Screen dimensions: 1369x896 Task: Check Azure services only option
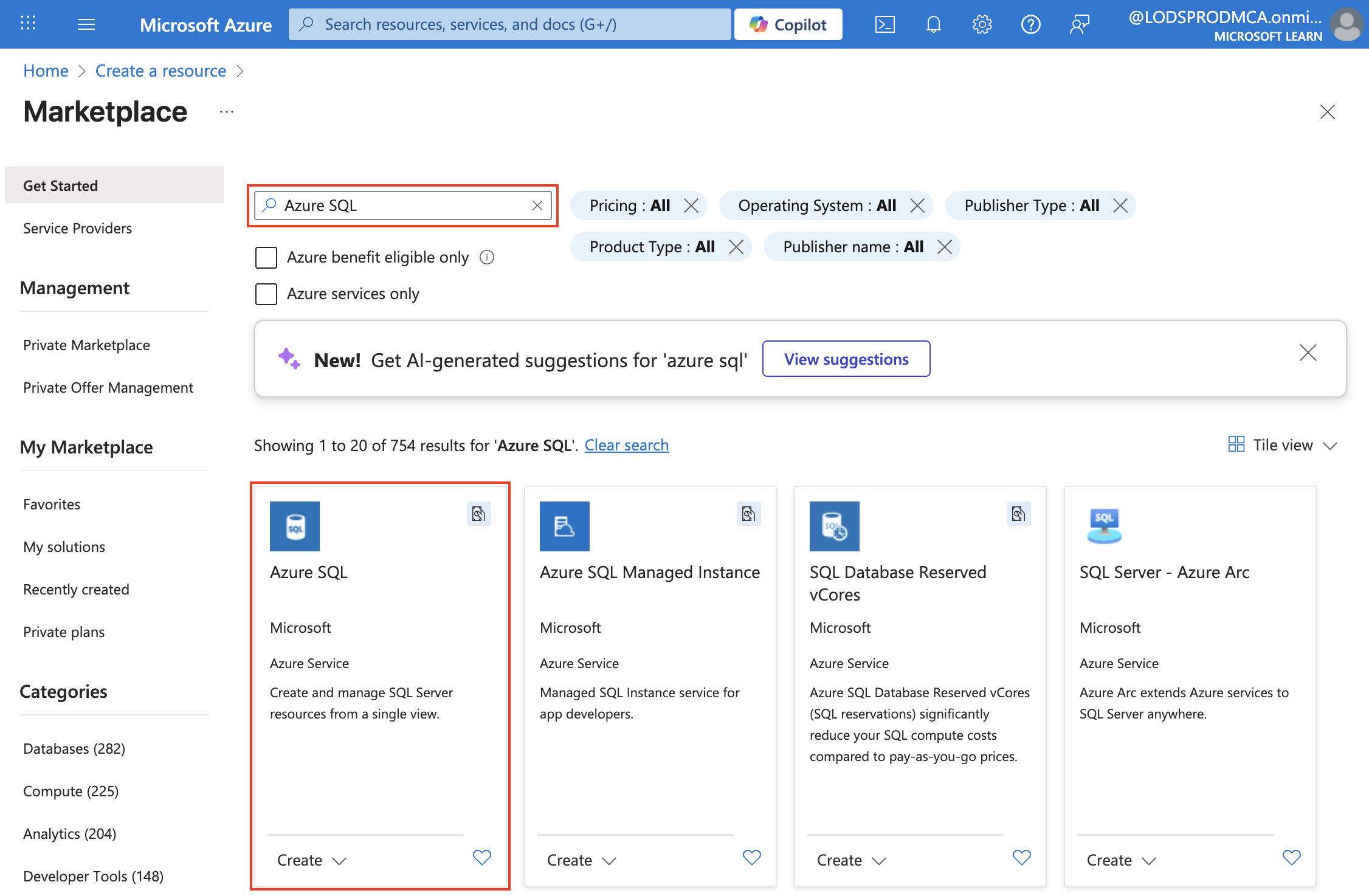coord(266,294)
